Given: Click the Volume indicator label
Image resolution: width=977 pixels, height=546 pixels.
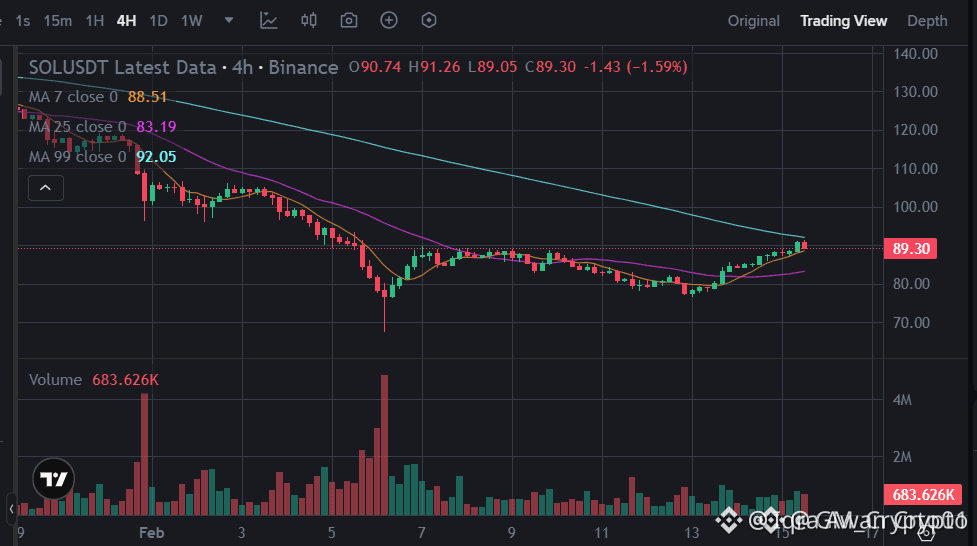Looking at the screenshot, I should tap(55, 380).
